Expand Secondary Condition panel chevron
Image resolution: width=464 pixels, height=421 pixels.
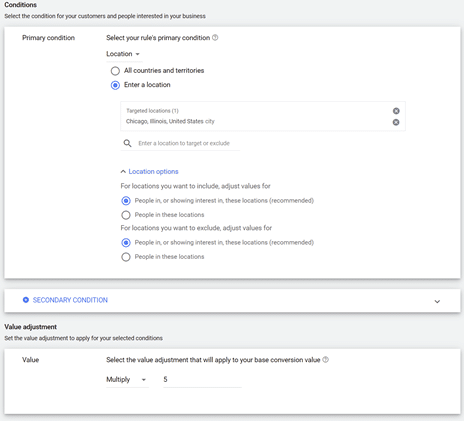click(437, 301)
